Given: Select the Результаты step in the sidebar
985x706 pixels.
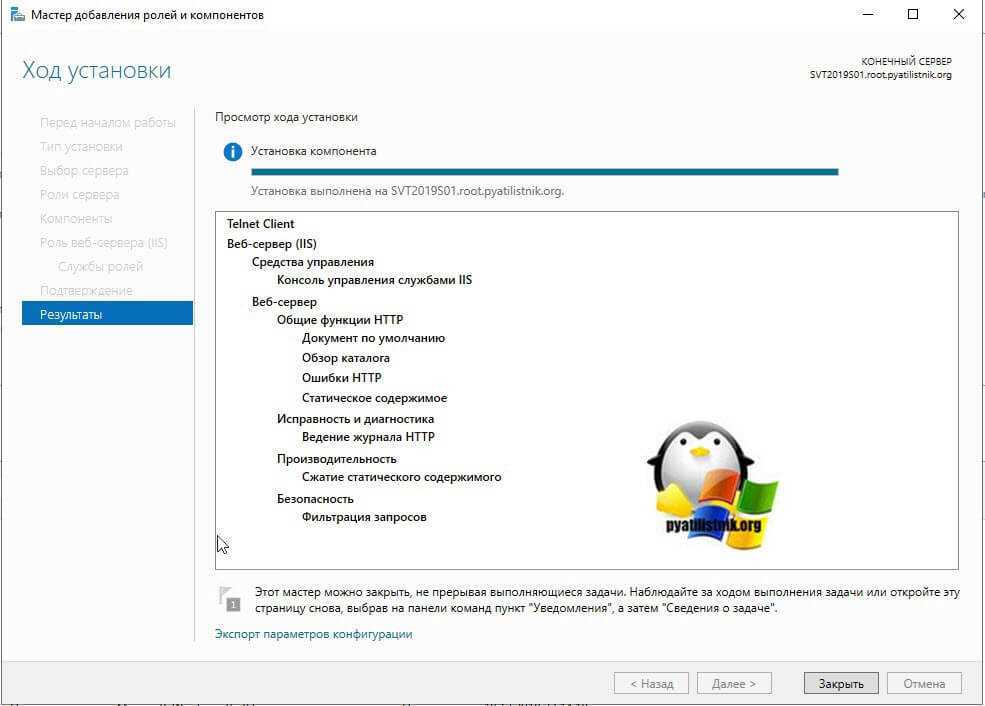Looking at the screenshot, I should (x=107, y=314).
